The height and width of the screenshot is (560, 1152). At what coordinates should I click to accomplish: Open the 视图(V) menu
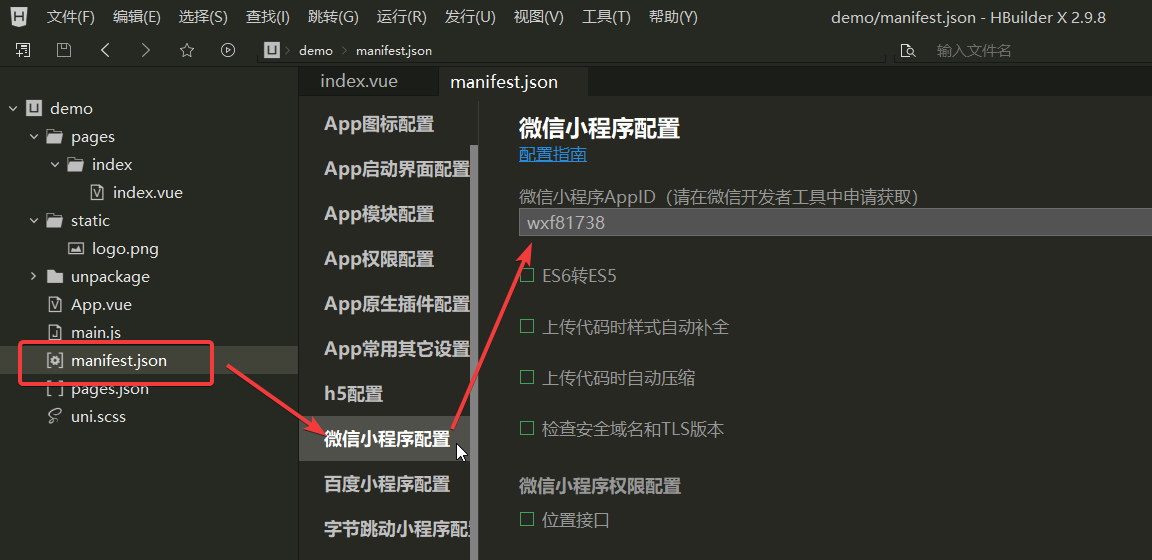[x=539, y=17]
